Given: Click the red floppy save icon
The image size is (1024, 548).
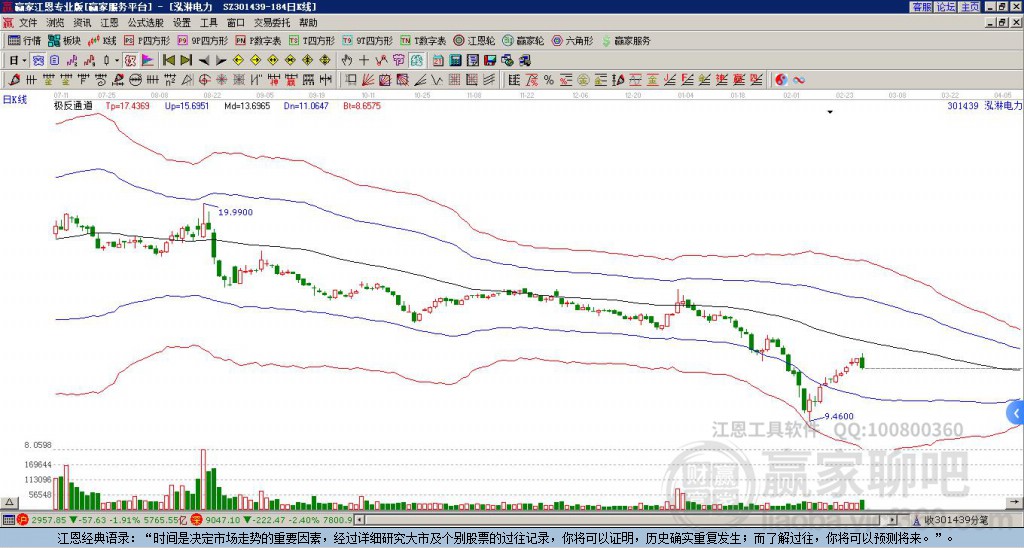Looking at the screenshot, I should click(x=490, y=61).
